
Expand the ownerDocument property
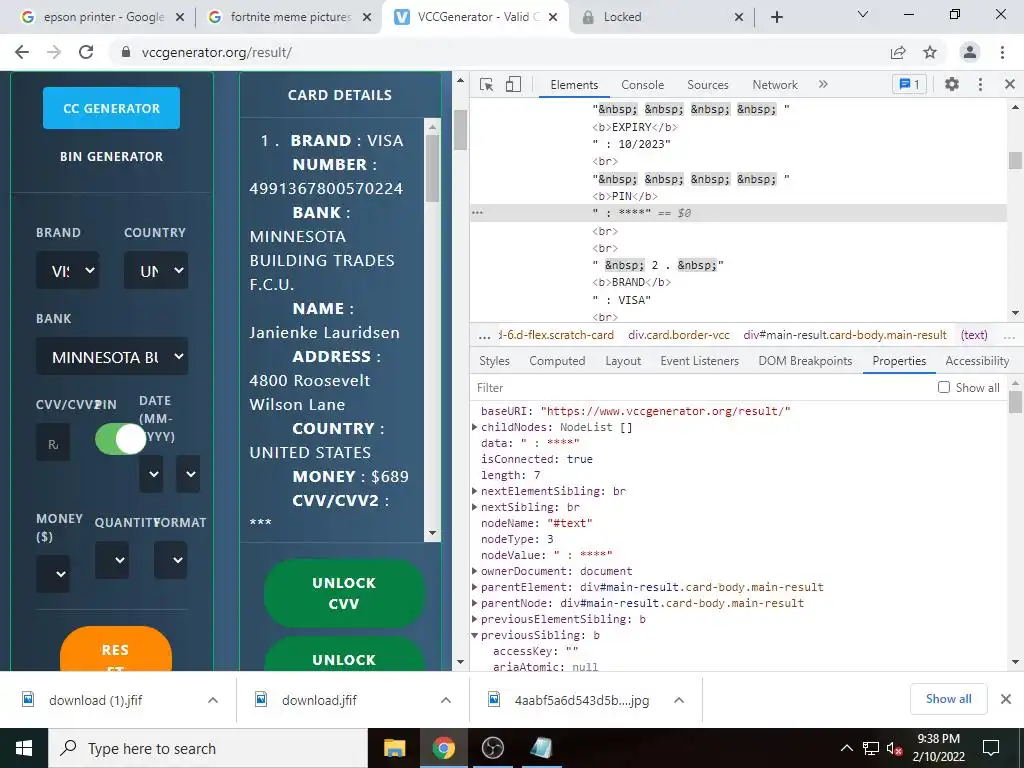475,571
